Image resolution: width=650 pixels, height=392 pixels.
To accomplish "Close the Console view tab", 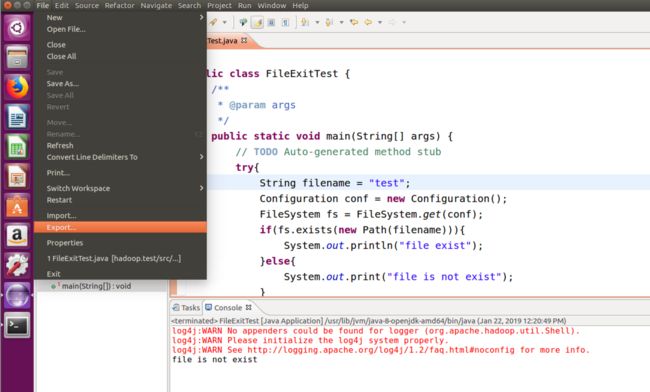I will coord(248,307).
